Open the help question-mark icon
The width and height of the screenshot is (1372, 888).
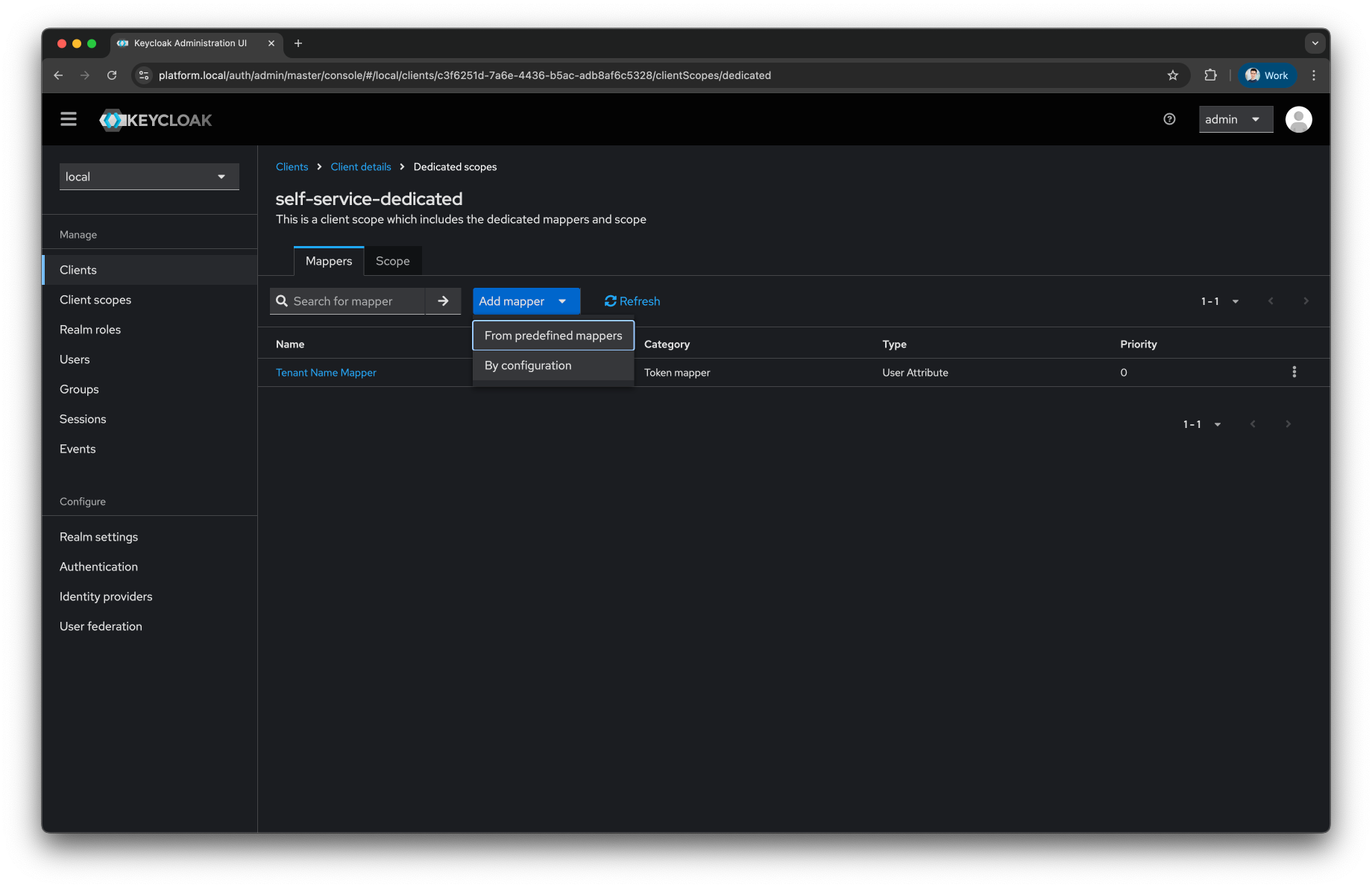click(1168, 119)
